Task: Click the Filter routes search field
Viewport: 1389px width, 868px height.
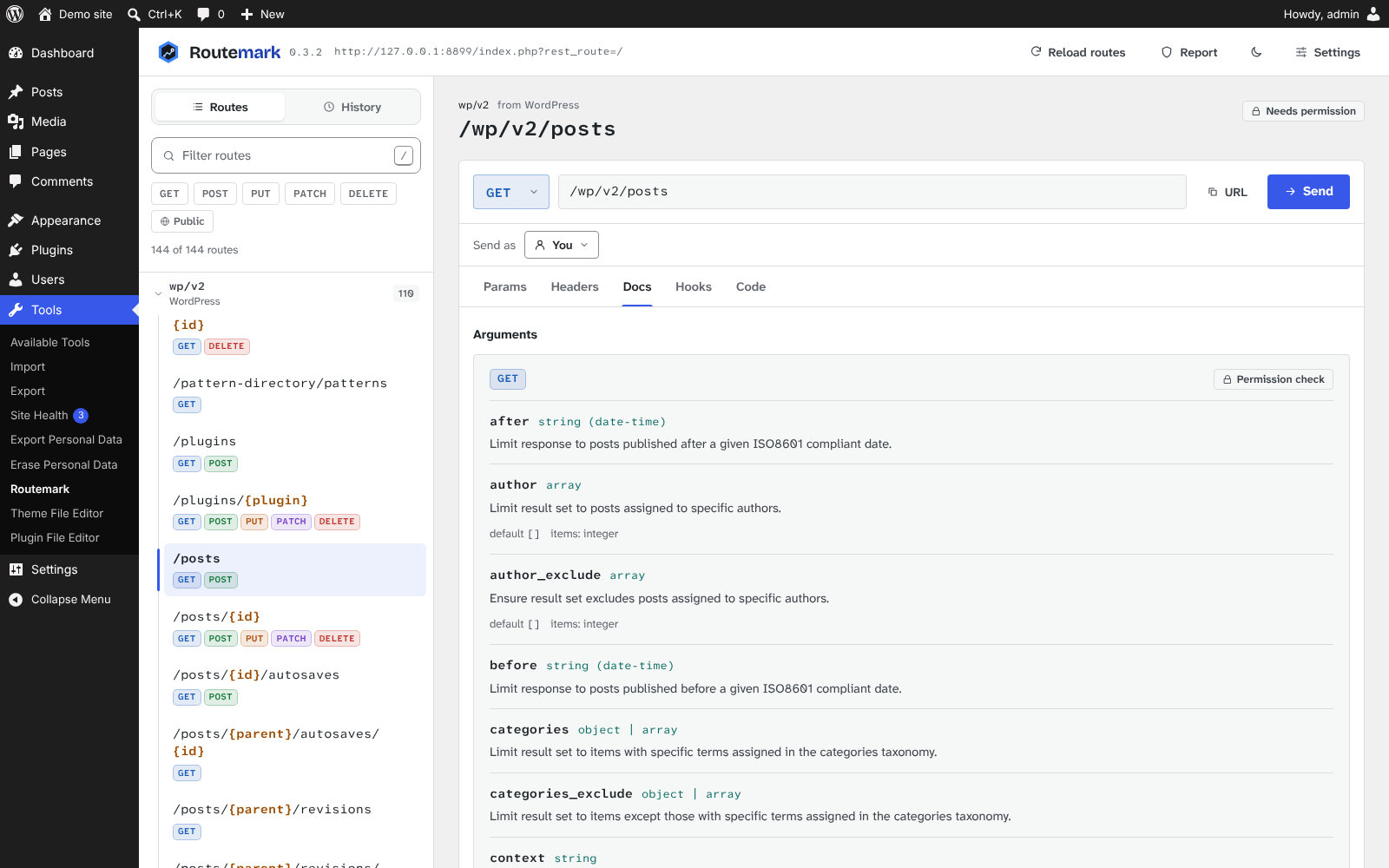Action: 286,155
